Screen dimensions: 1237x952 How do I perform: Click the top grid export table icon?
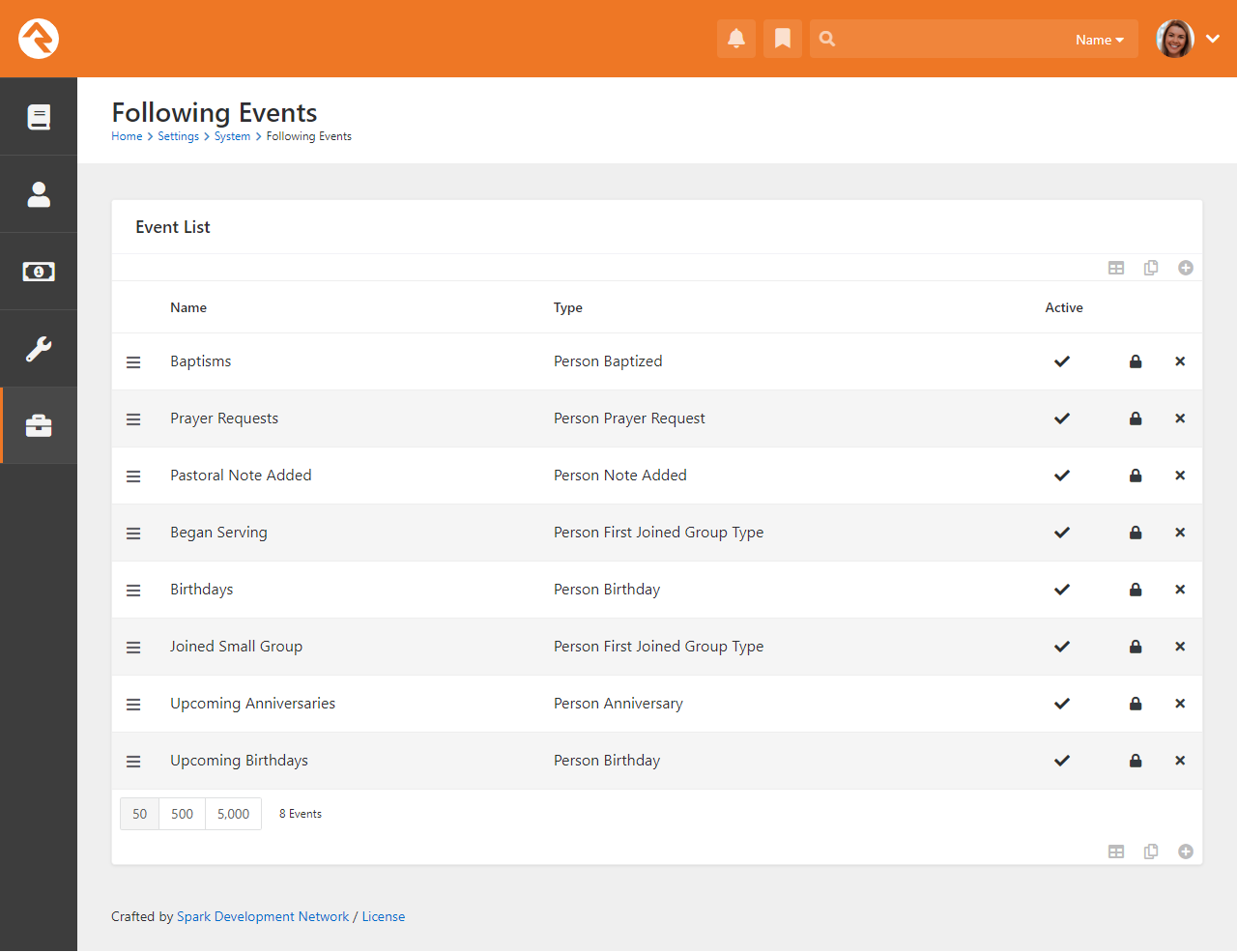click(1116, 268)
